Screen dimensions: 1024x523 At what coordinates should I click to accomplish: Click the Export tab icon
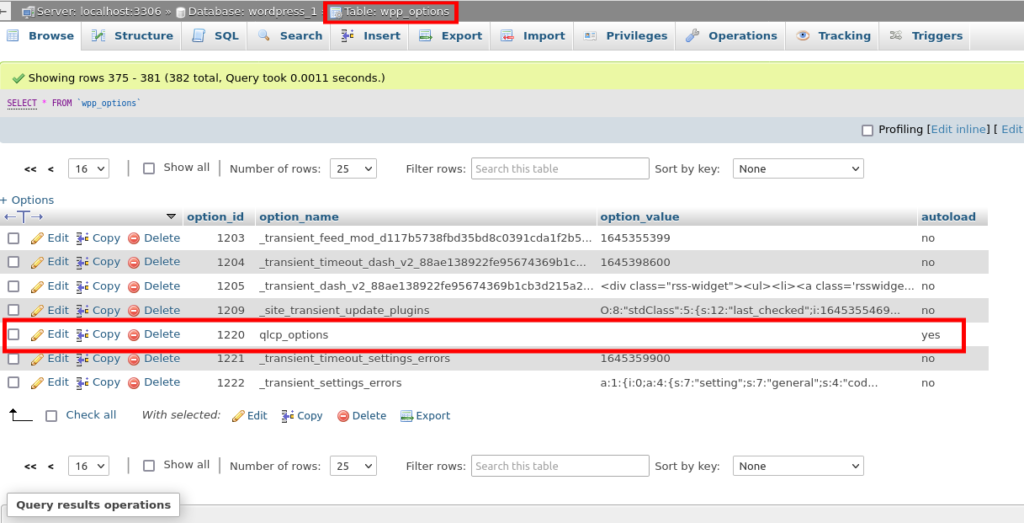tap(426, 36)
